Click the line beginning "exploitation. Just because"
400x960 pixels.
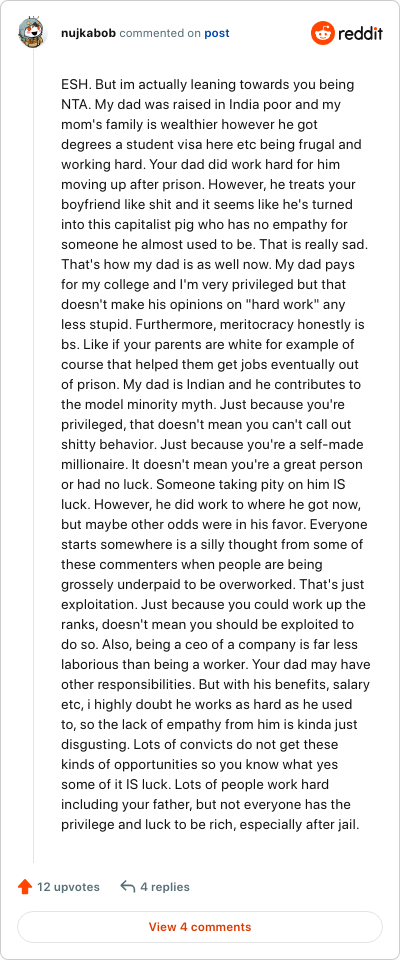[214, 605]
